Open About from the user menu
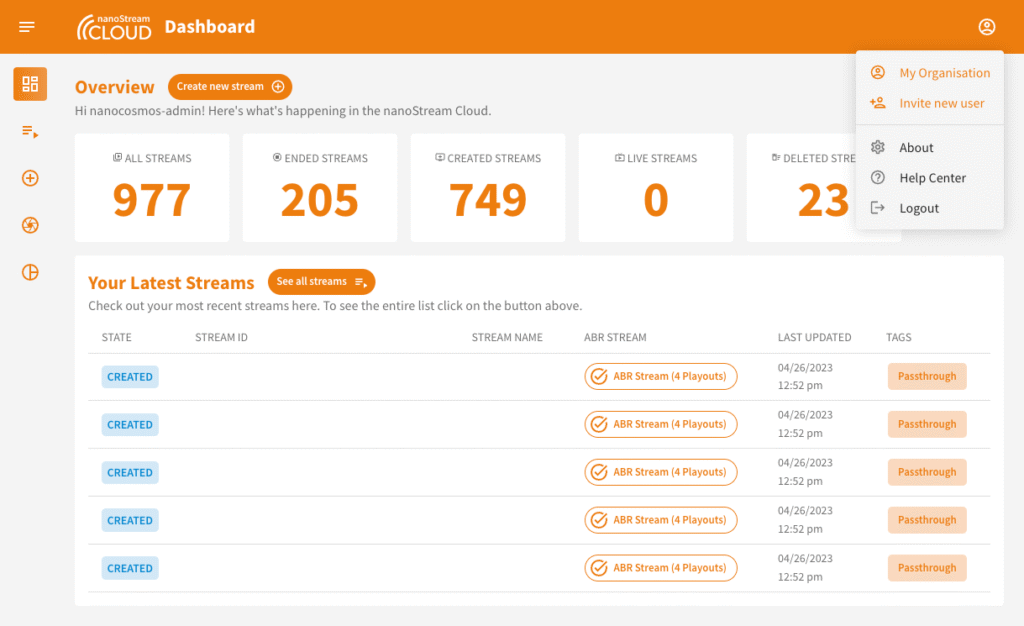Viewport: 1024px width, 626px height. 915,148
